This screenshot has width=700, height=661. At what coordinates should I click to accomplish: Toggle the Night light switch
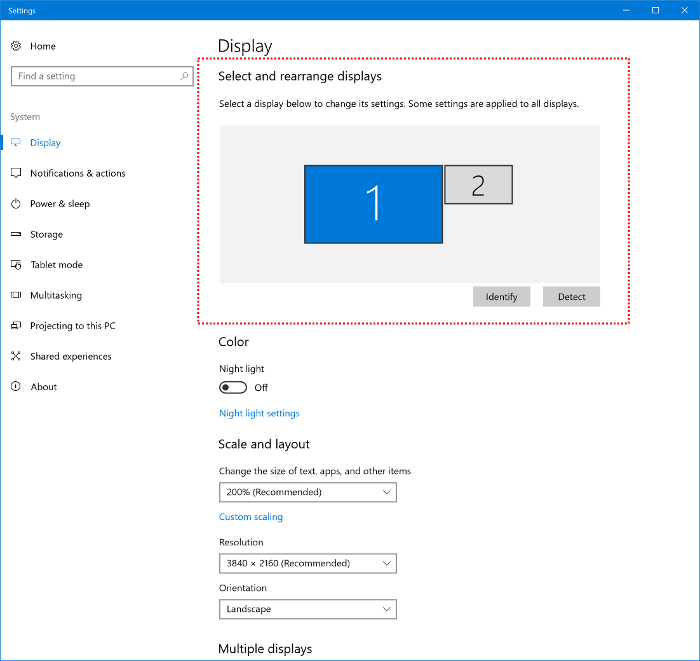pyautogui.click(x=233, y=388)
